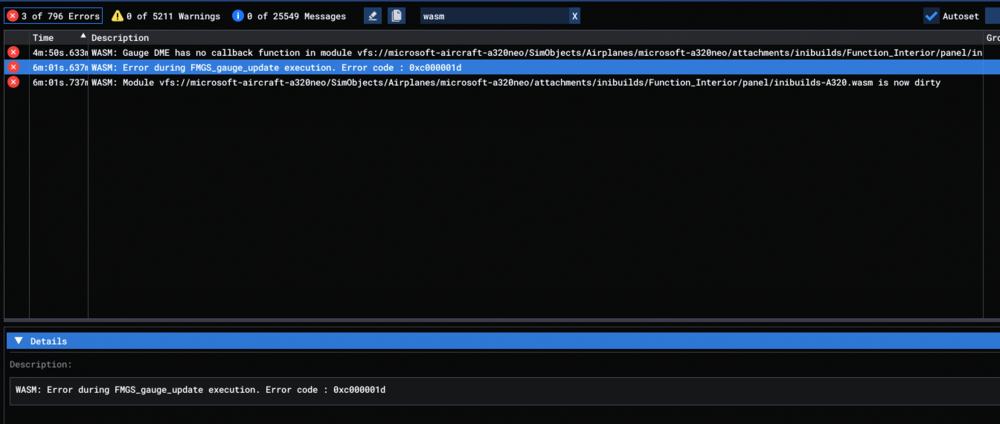The image size is (1000, 424).
Task: Click inside the wasm search filter field
Action: click(x=490, y=16)
